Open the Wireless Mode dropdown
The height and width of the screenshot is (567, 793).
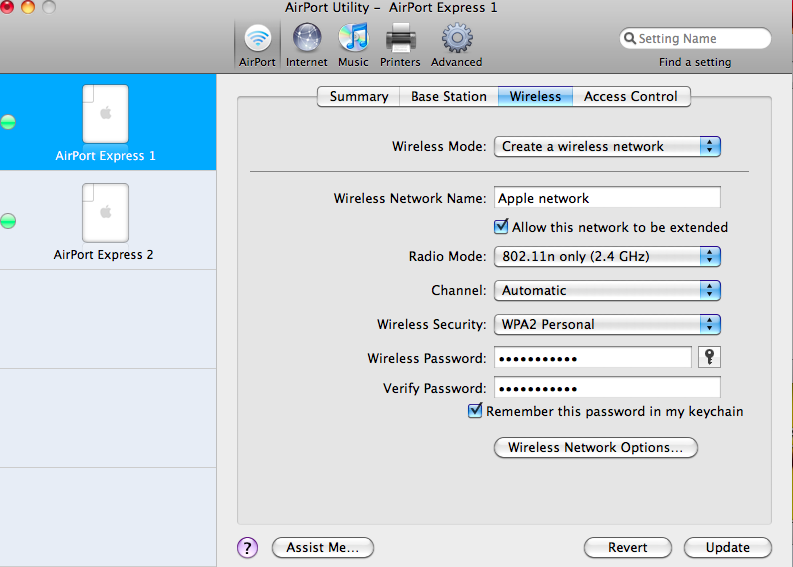pyautogui.click(x=607, y=147)
